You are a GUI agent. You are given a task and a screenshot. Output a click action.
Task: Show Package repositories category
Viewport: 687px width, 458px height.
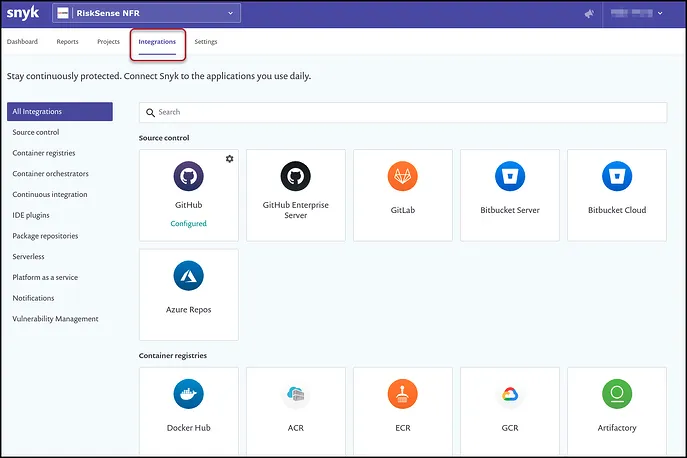(x=45, y=236)
